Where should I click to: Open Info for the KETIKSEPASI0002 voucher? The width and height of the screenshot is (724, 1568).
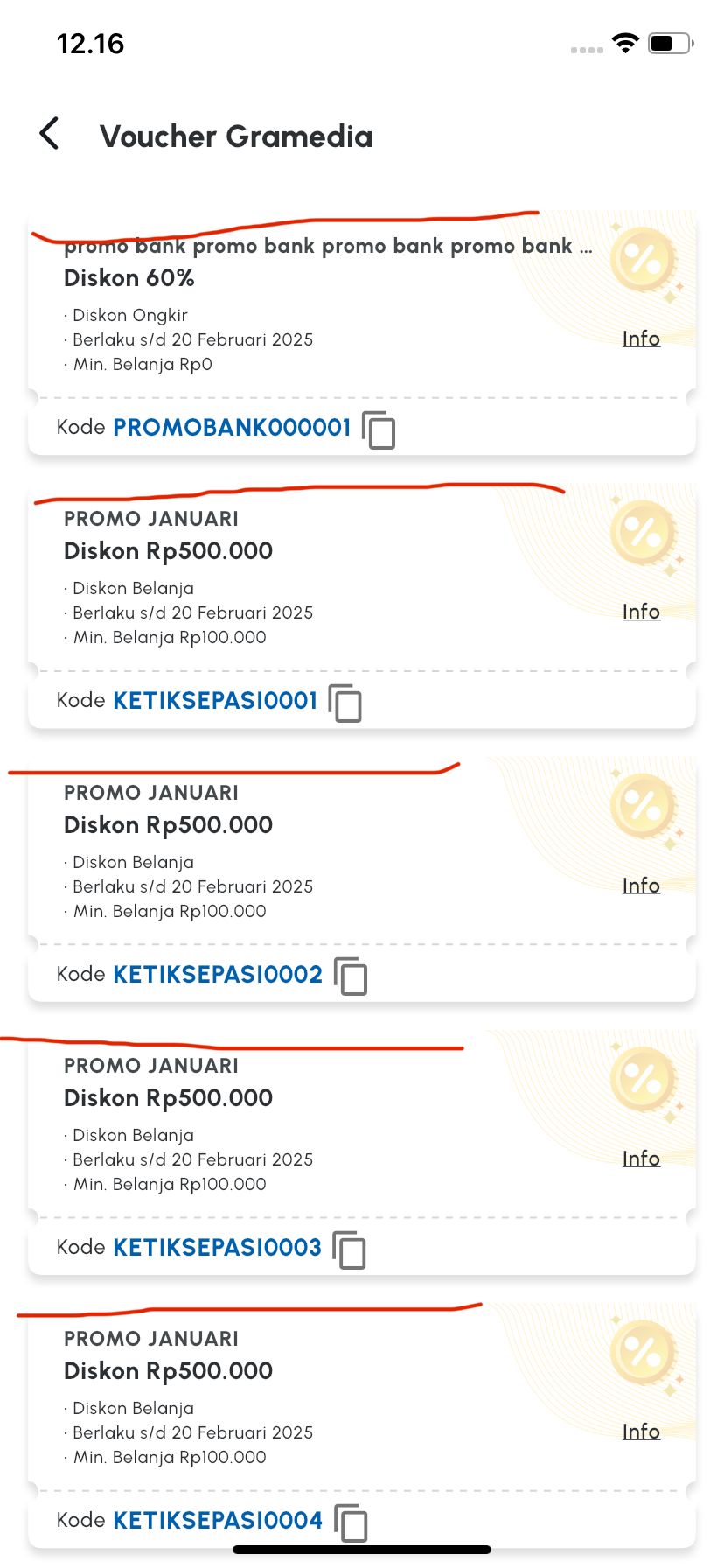641,885
